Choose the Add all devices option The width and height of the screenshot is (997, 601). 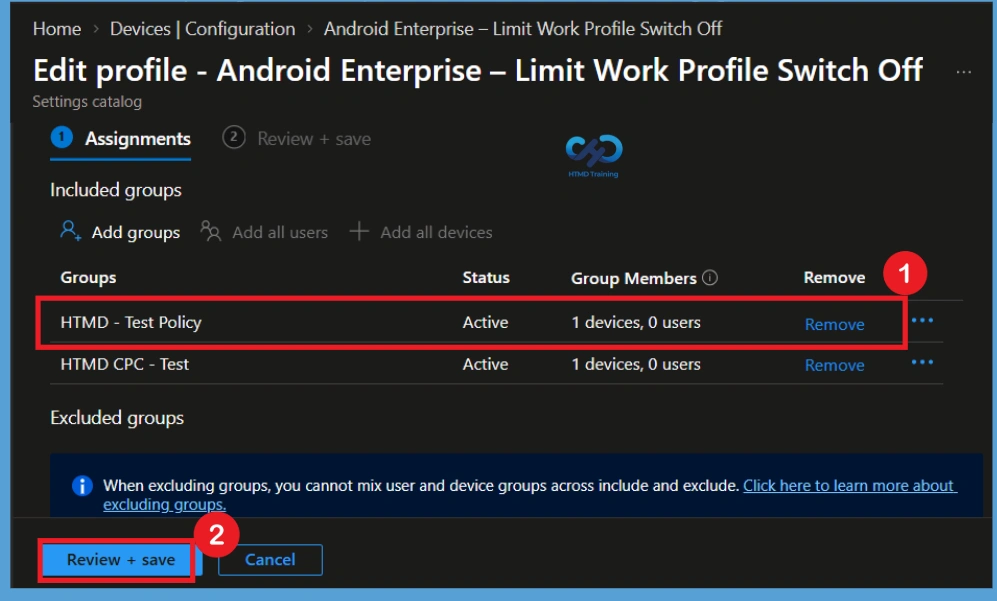point(436,233)
